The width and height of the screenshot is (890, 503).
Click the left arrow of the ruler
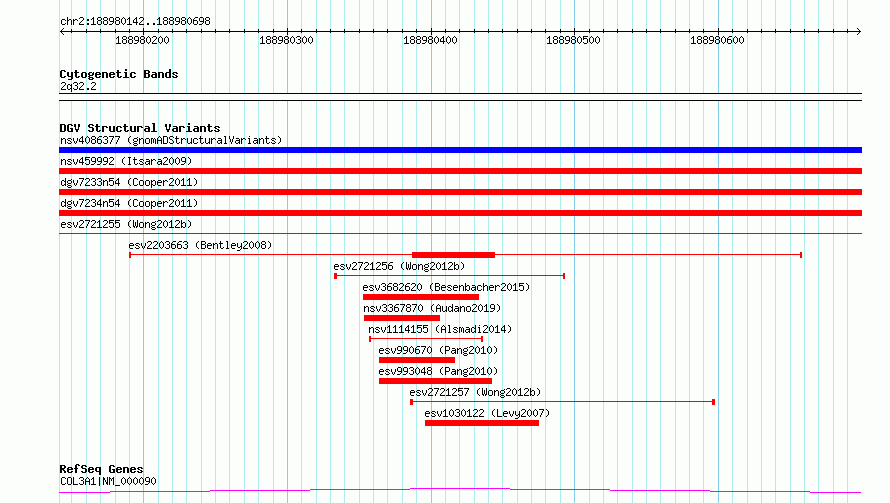click(62, 31)
